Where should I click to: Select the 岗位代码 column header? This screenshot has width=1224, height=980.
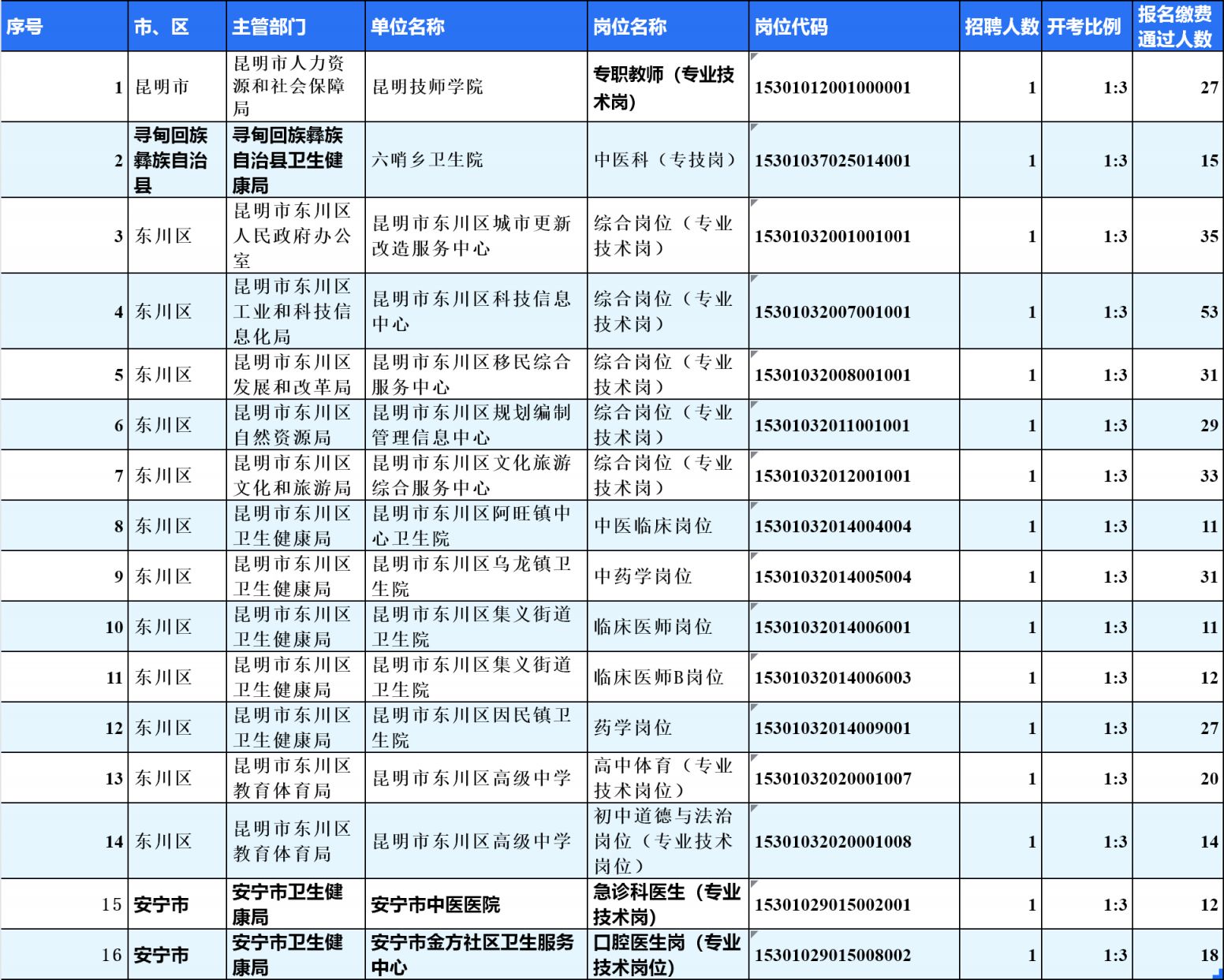click(x=854, y=26)
